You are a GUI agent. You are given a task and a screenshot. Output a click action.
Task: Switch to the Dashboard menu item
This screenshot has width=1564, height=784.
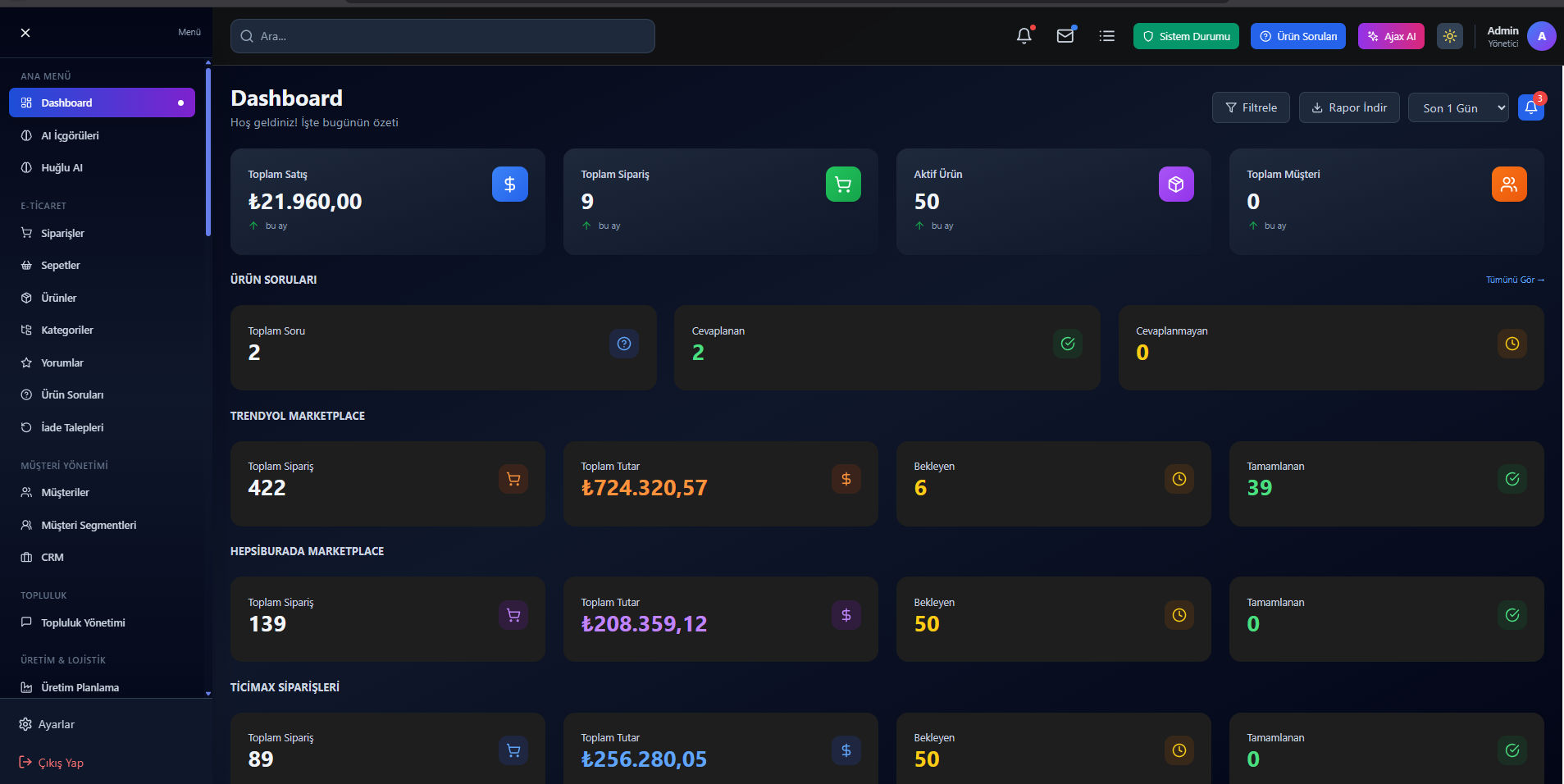66,102
